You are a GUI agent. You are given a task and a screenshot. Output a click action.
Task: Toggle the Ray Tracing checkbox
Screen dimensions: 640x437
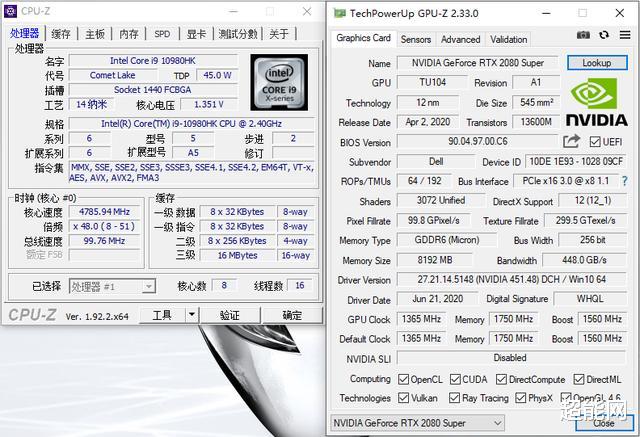(454, 398)
